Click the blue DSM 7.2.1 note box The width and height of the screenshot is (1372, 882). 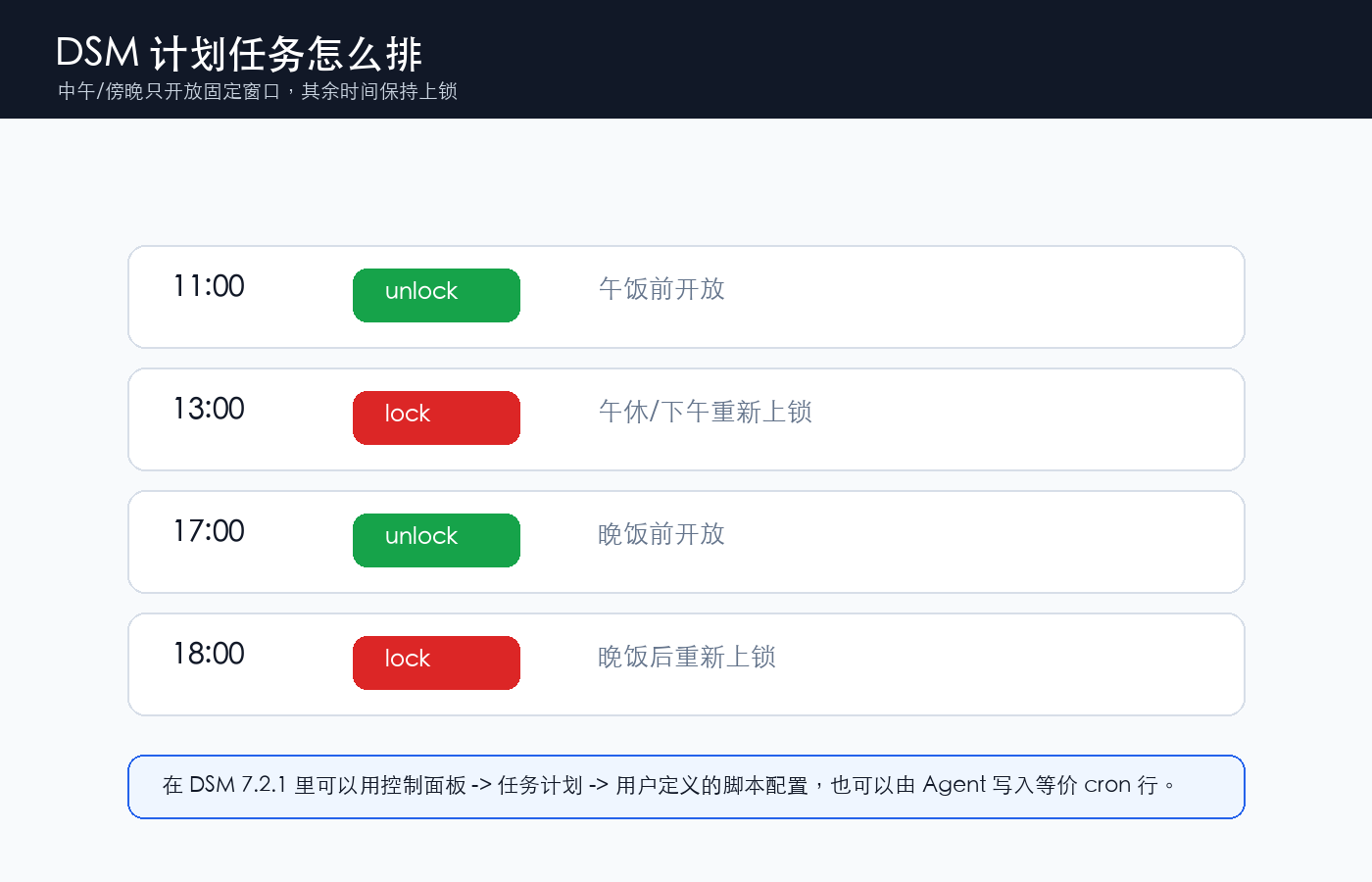point(686,787)
